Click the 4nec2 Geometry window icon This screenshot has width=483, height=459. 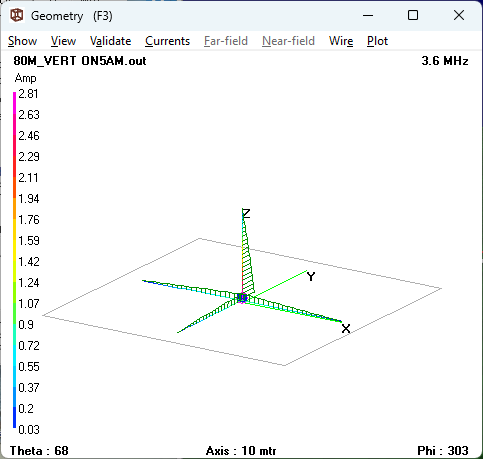coord(17,15)
